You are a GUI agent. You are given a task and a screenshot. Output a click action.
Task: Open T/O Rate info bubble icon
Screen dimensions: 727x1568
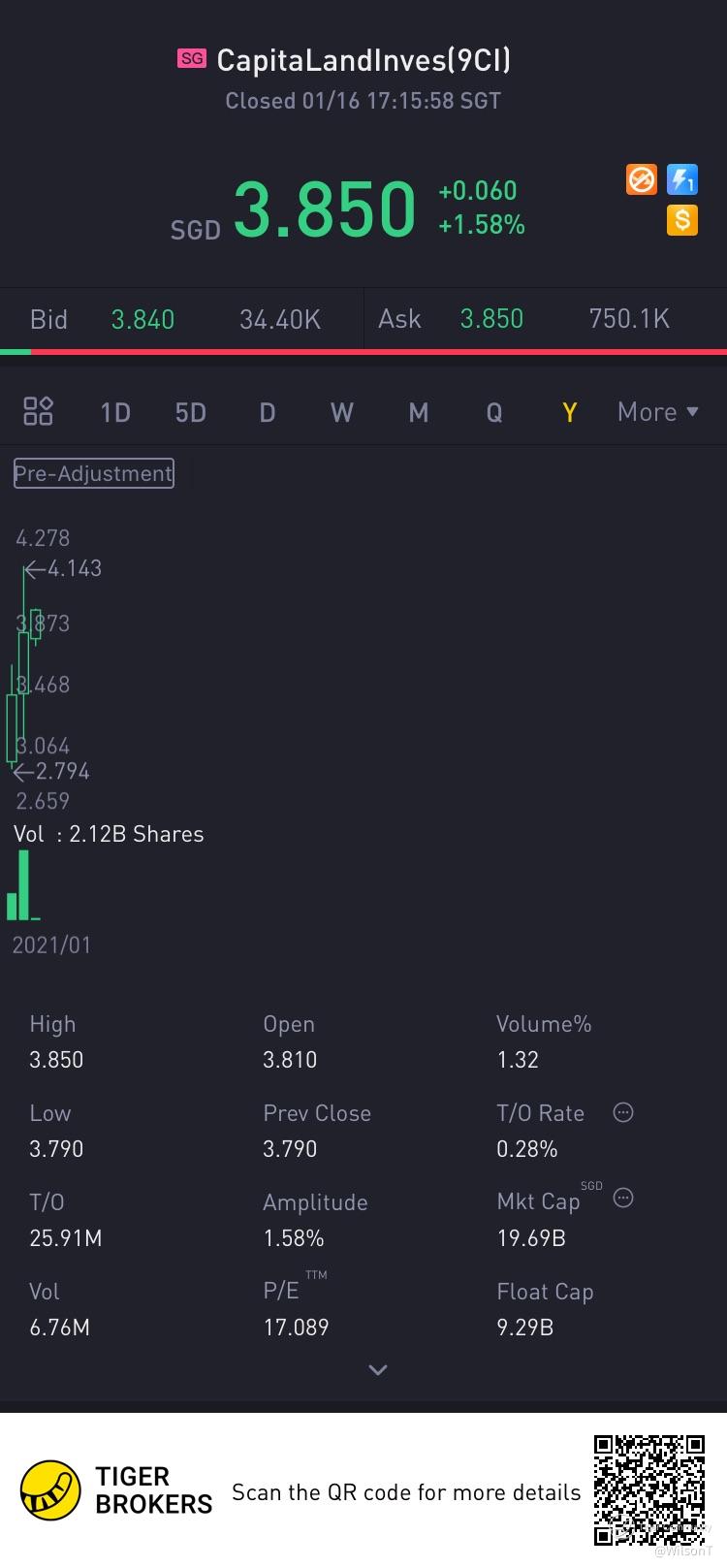[x=623, y=1112]
